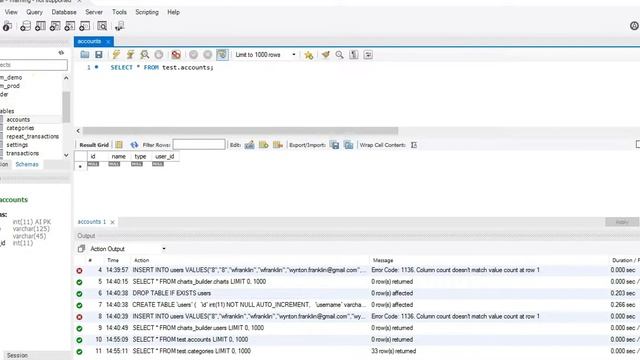Import records from external file icon

click(349, 145)
